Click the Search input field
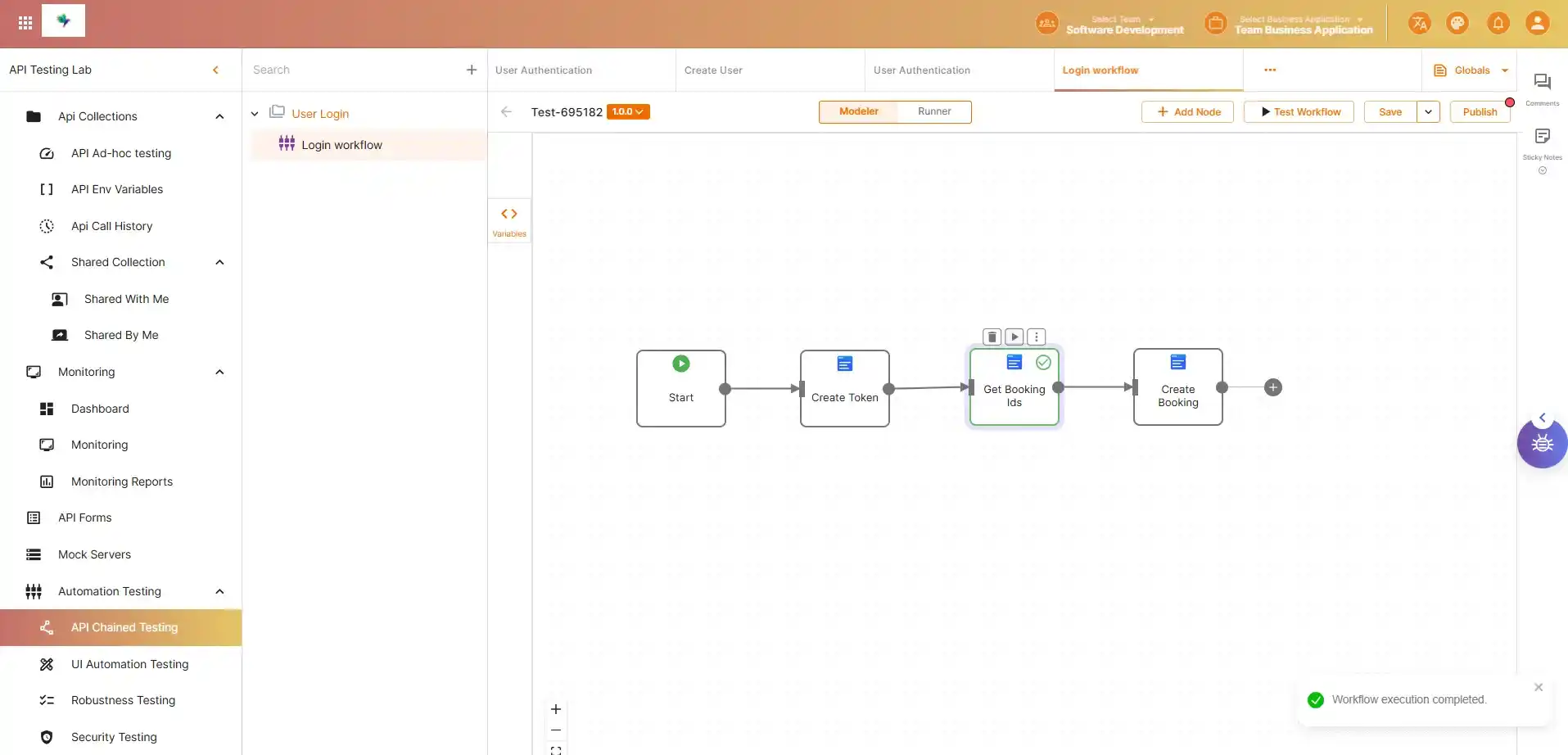Screen dimensions: 1568x755 coord(352,70)
